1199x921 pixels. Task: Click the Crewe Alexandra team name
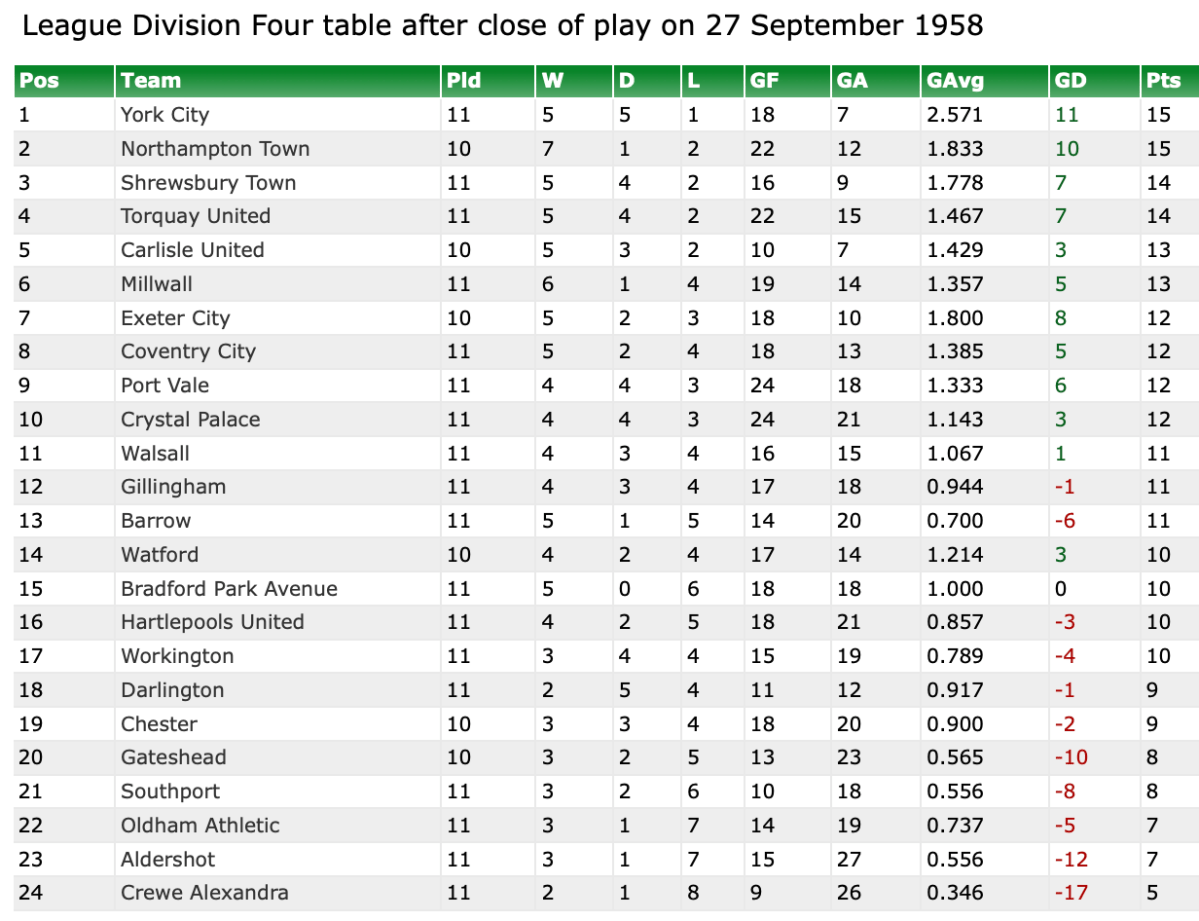[x=204, y=893]
